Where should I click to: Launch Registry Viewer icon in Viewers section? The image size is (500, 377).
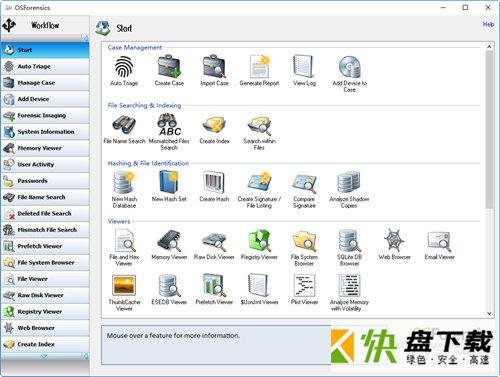[x=259, y=241]
